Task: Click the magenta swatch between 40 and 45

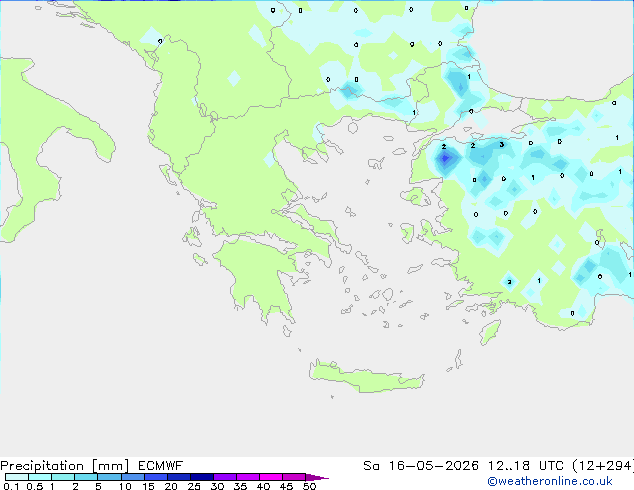Action: [271, 477]
